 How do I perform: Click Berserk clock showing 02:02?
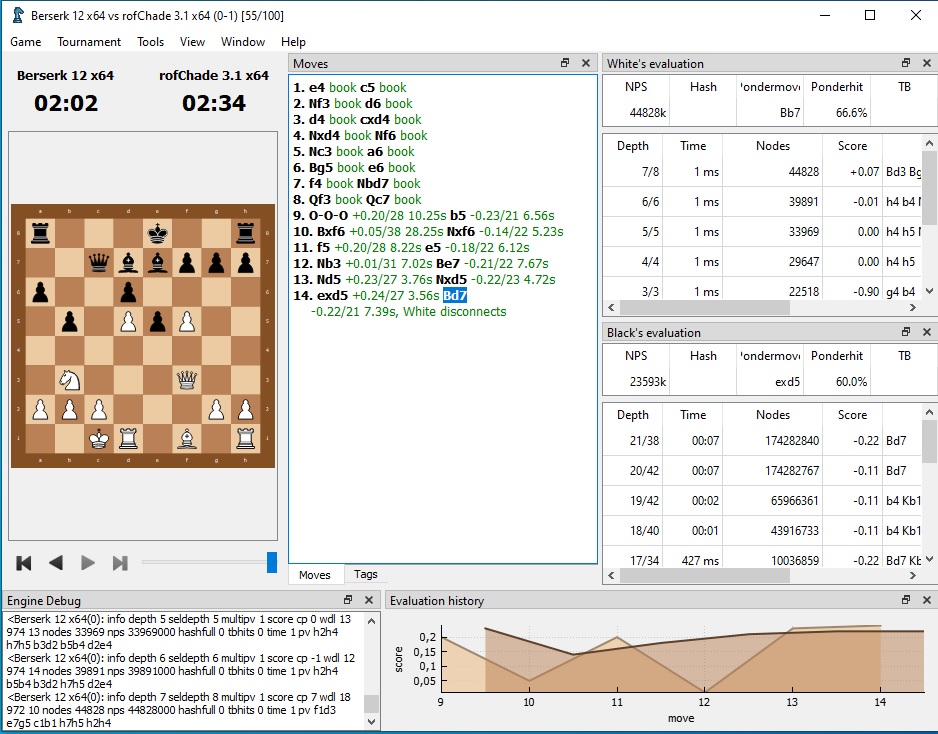[66, 103]
